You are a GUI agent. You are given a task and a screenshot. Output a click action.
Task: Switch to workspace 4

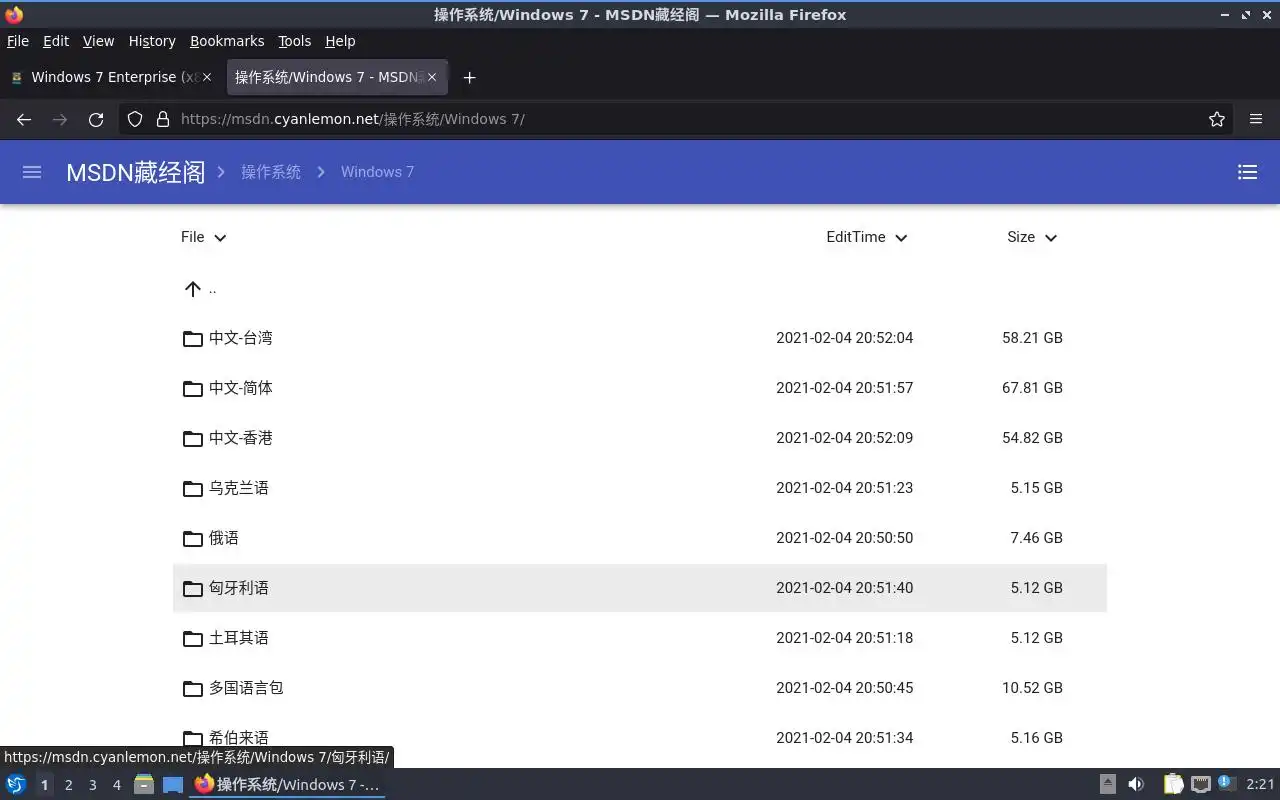click(x=116, y=785)
